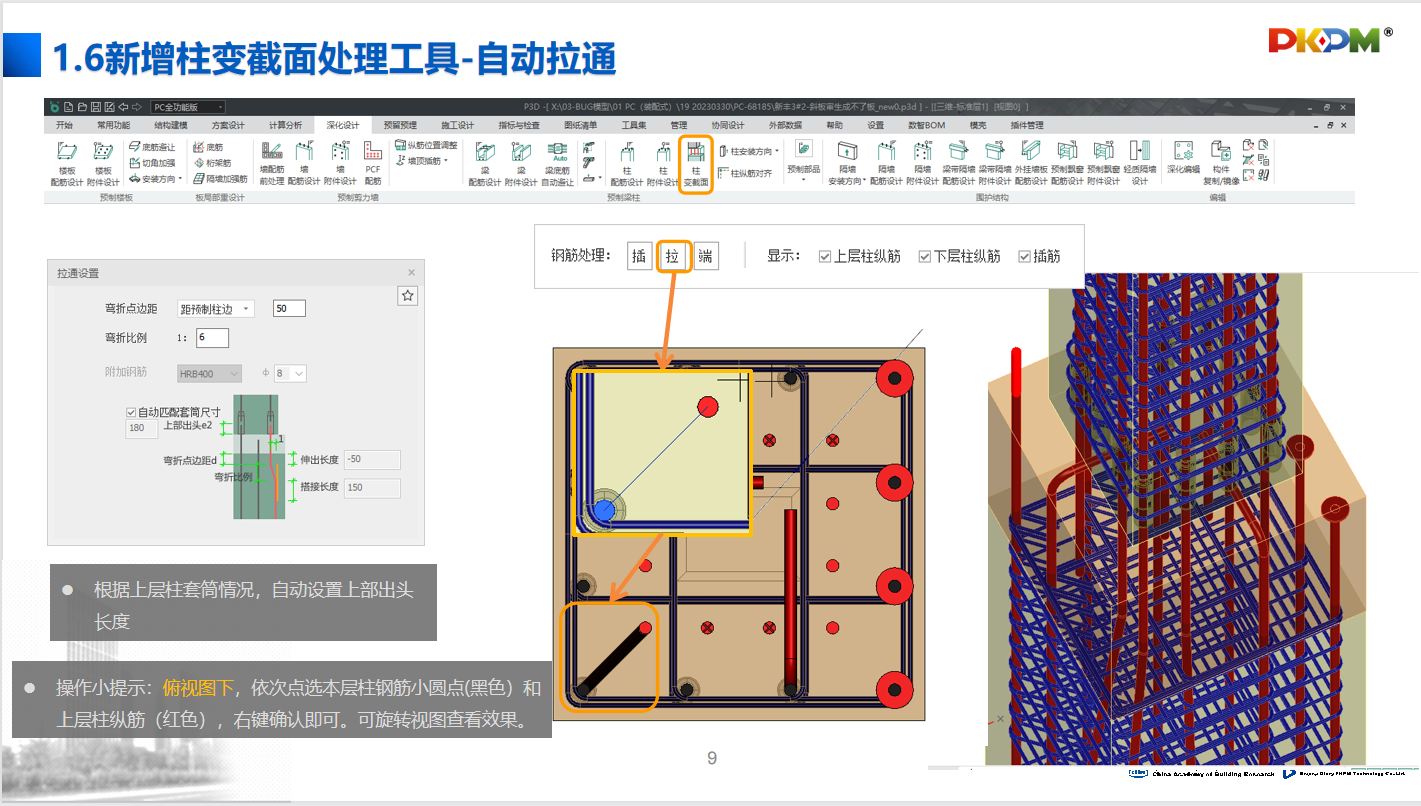1421x806 pixels.
Task: Toggle 上层柱纵筋 display checkbox
Action: tap(825, 256)
